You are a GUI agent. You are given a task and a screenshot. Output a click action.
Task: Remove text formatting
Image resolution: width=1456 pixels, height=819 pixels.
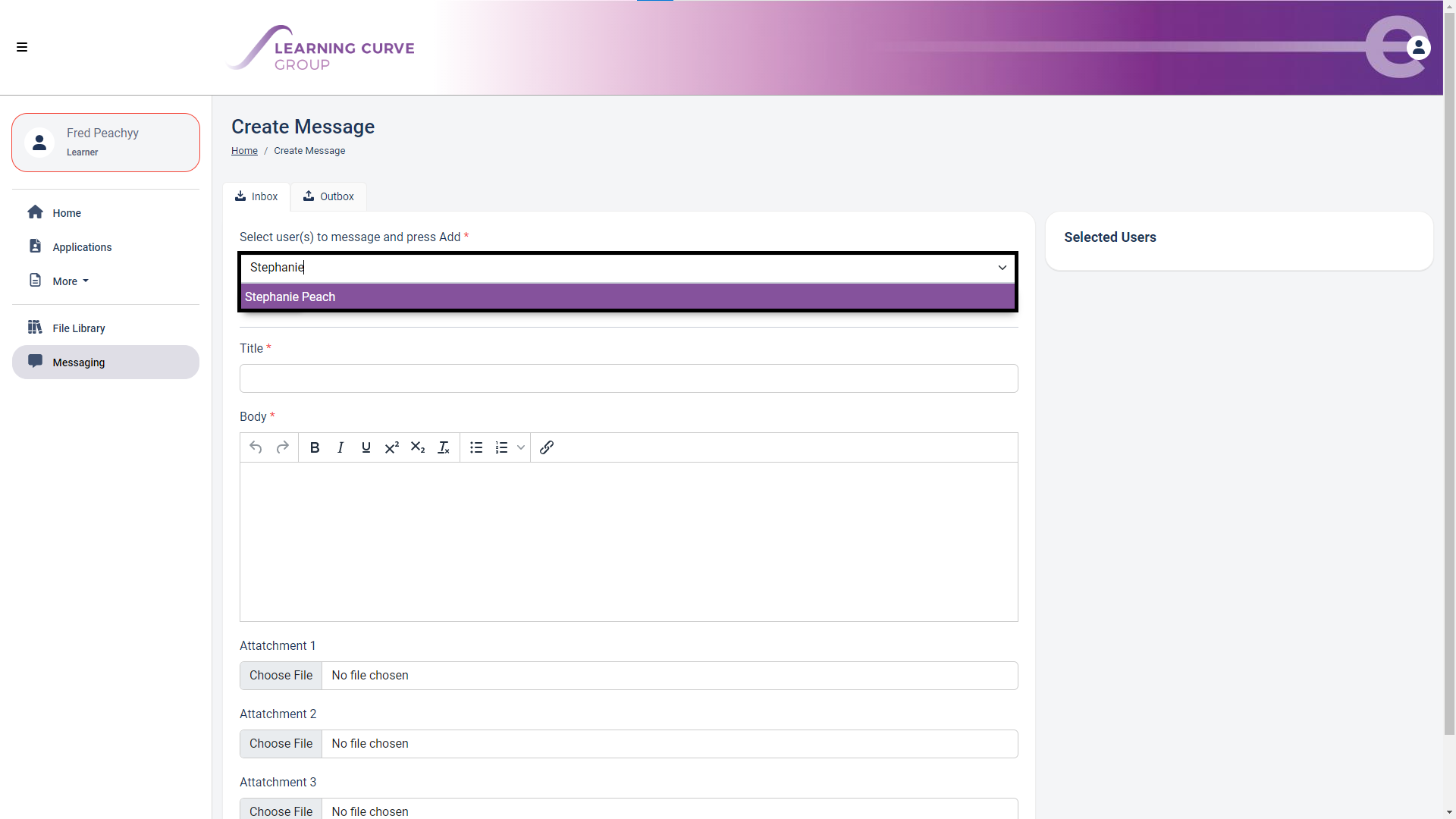pos(444,447)
